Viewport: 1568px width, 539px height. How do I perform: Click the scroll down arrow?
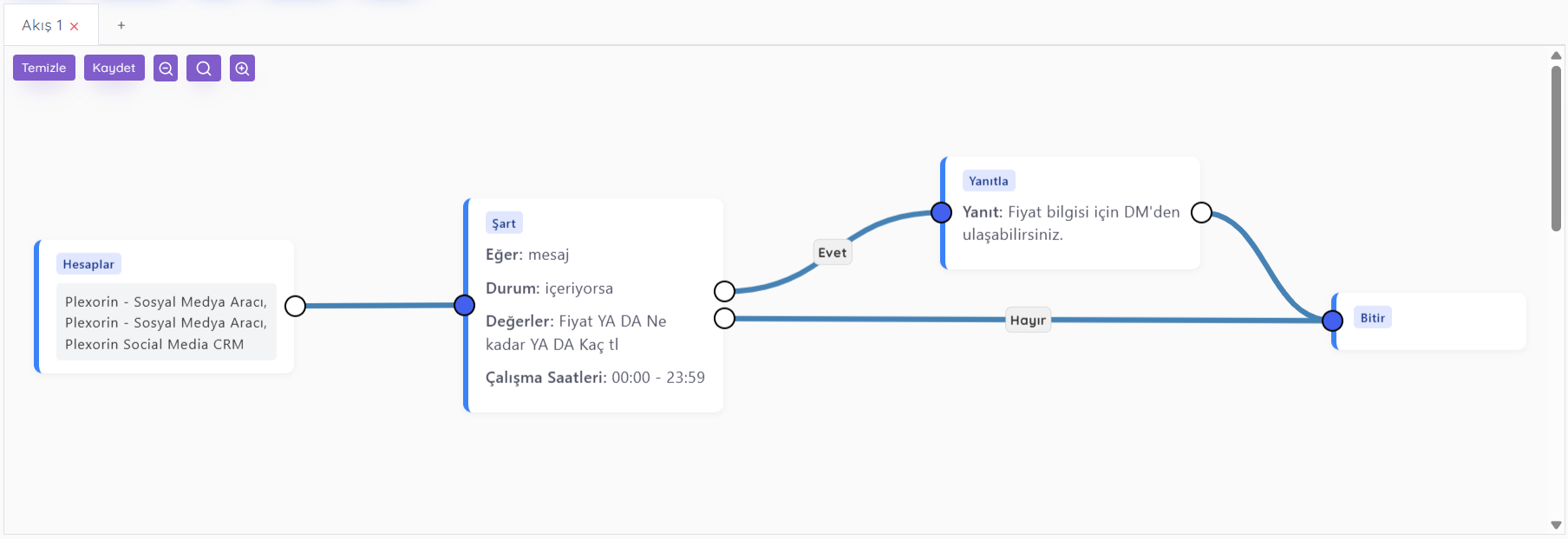tap(1556, 525)
